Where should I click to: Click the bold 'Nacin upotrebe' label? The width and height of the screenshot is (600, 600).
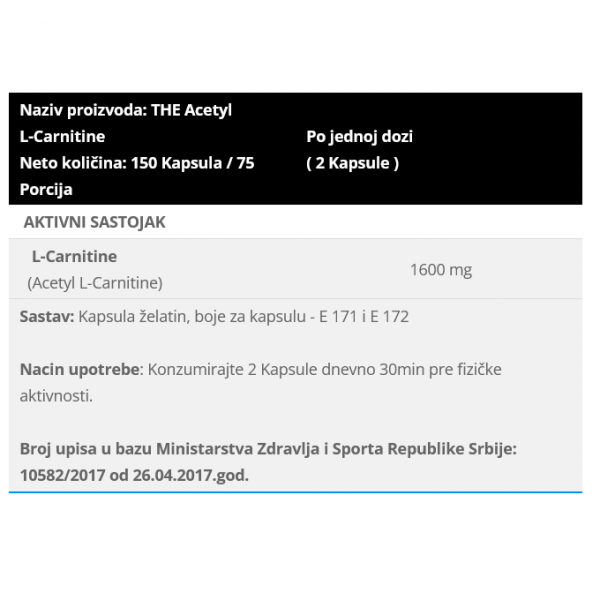point(80,370)
